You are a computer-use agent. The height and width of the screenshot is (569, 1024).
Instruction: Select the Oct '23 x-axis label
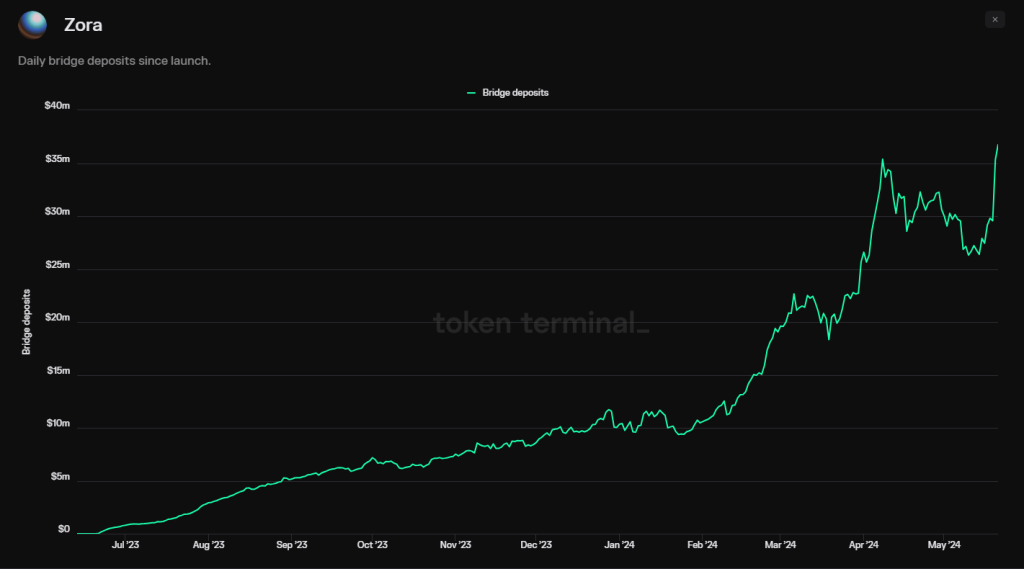(x=372, y=545)
